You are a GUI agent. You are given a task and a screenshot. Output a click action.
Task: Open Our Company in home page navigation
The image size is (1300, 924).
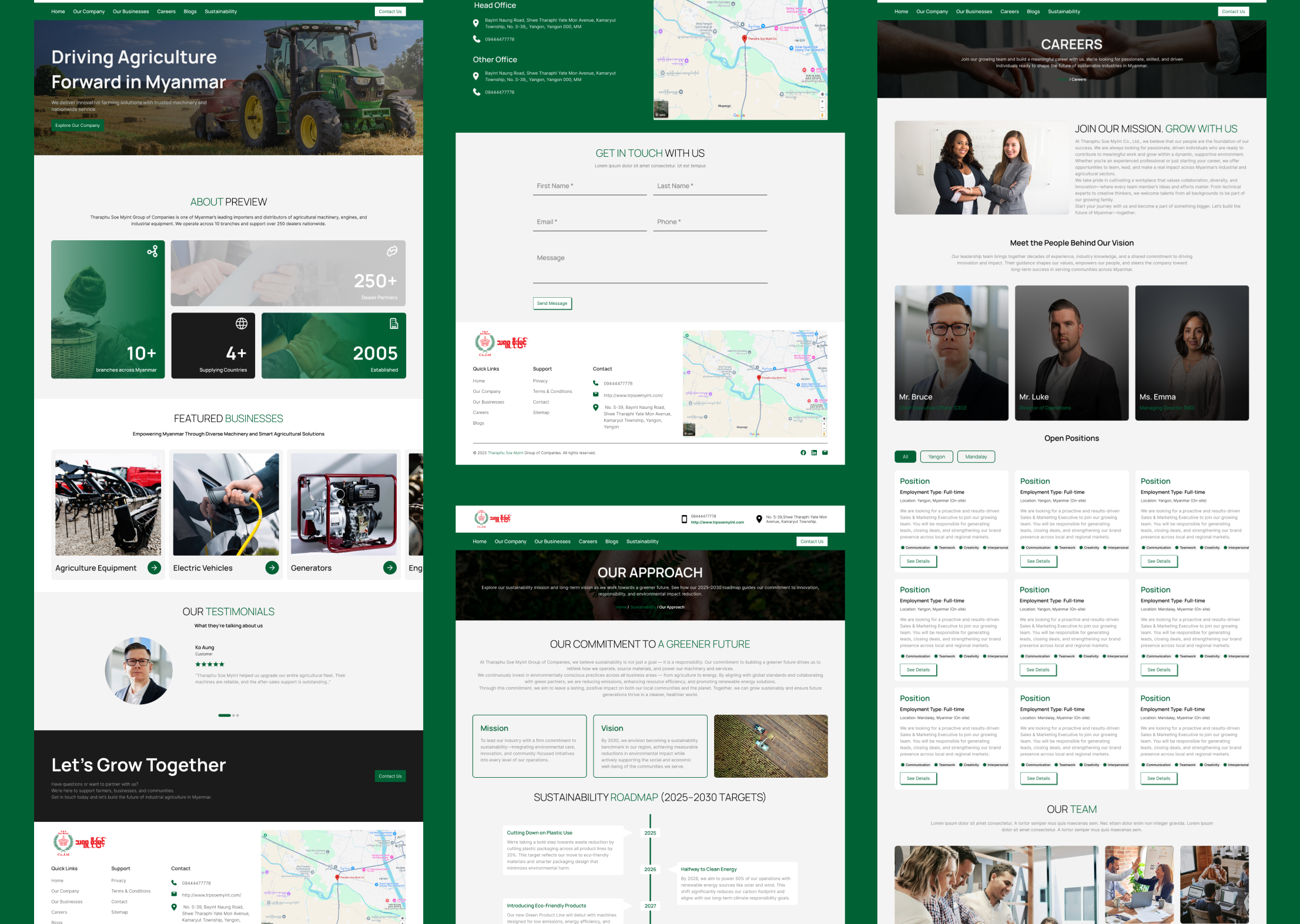point(89,11)
